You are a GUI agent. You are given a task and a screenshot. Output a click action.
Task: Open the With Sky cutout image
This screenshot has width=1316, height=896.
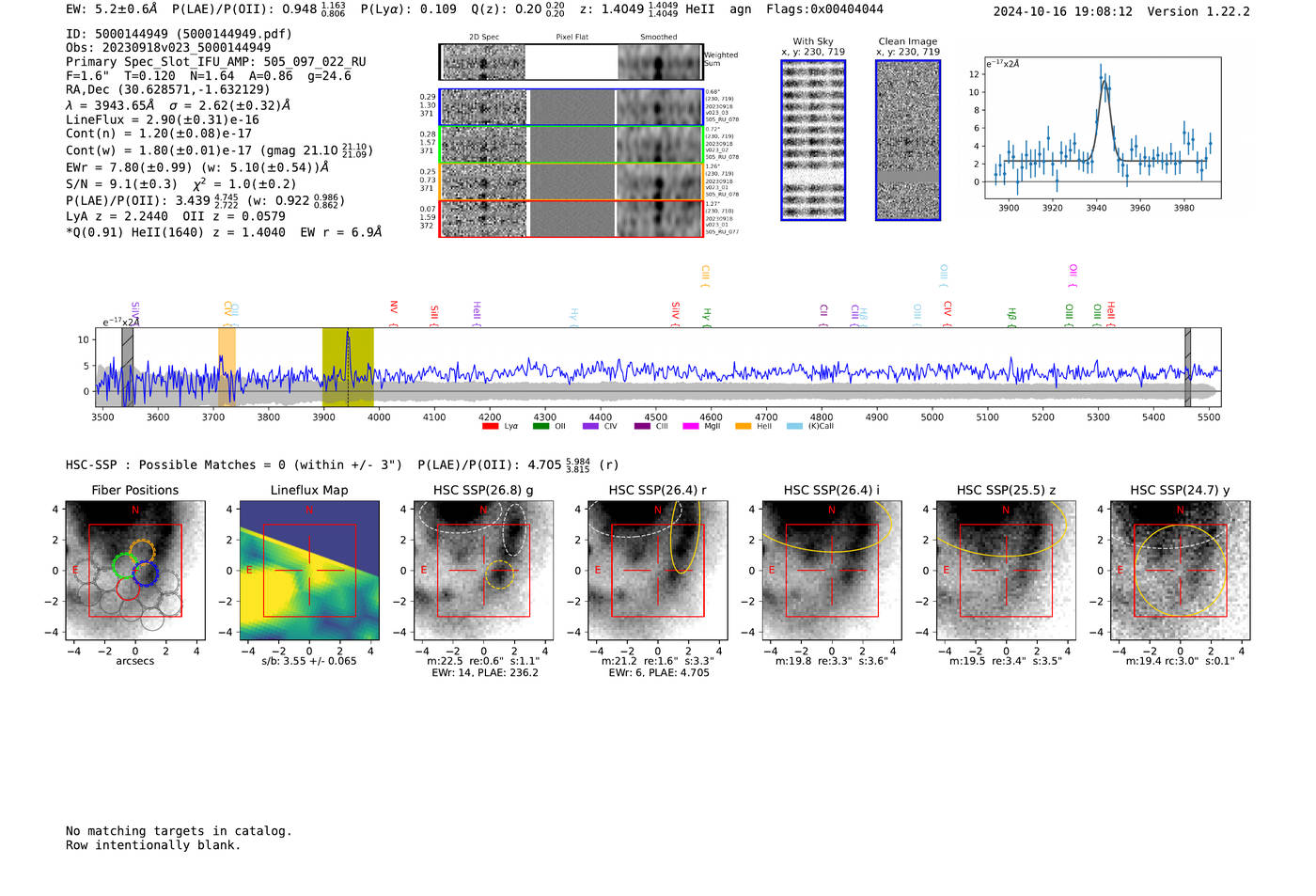click(x=813, y=140)
